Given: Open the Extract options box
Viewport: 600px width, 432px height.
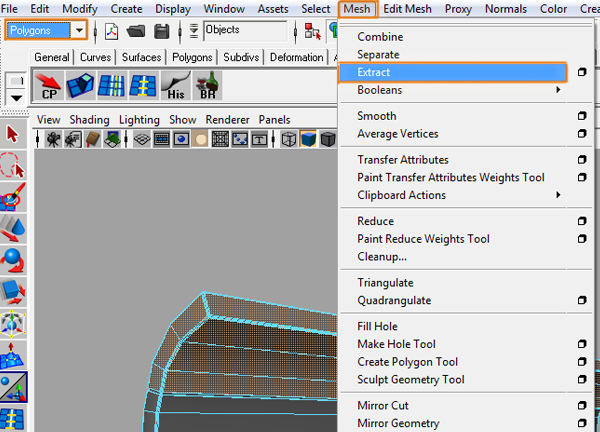Looking at the screenshot, I should [x=582, y=72].
